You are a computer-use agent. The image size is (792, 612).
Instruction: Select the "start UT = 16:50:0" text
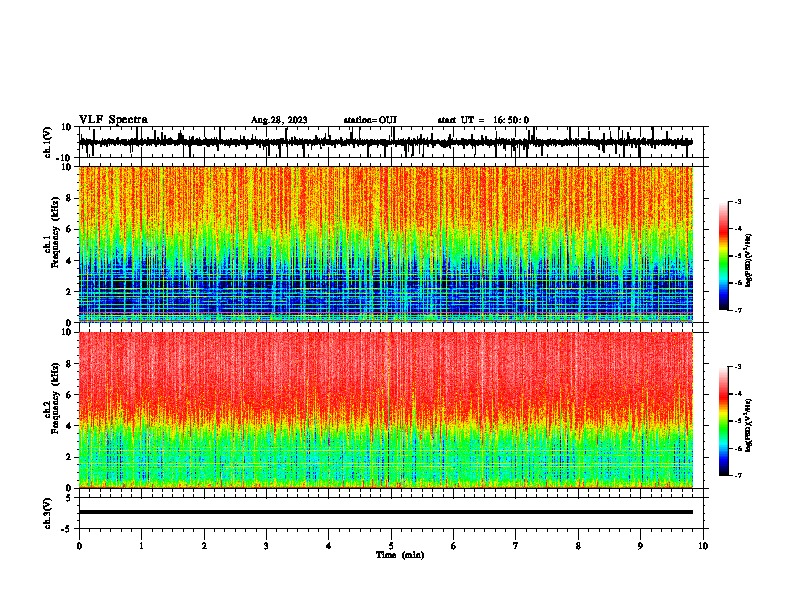point(483,120)
